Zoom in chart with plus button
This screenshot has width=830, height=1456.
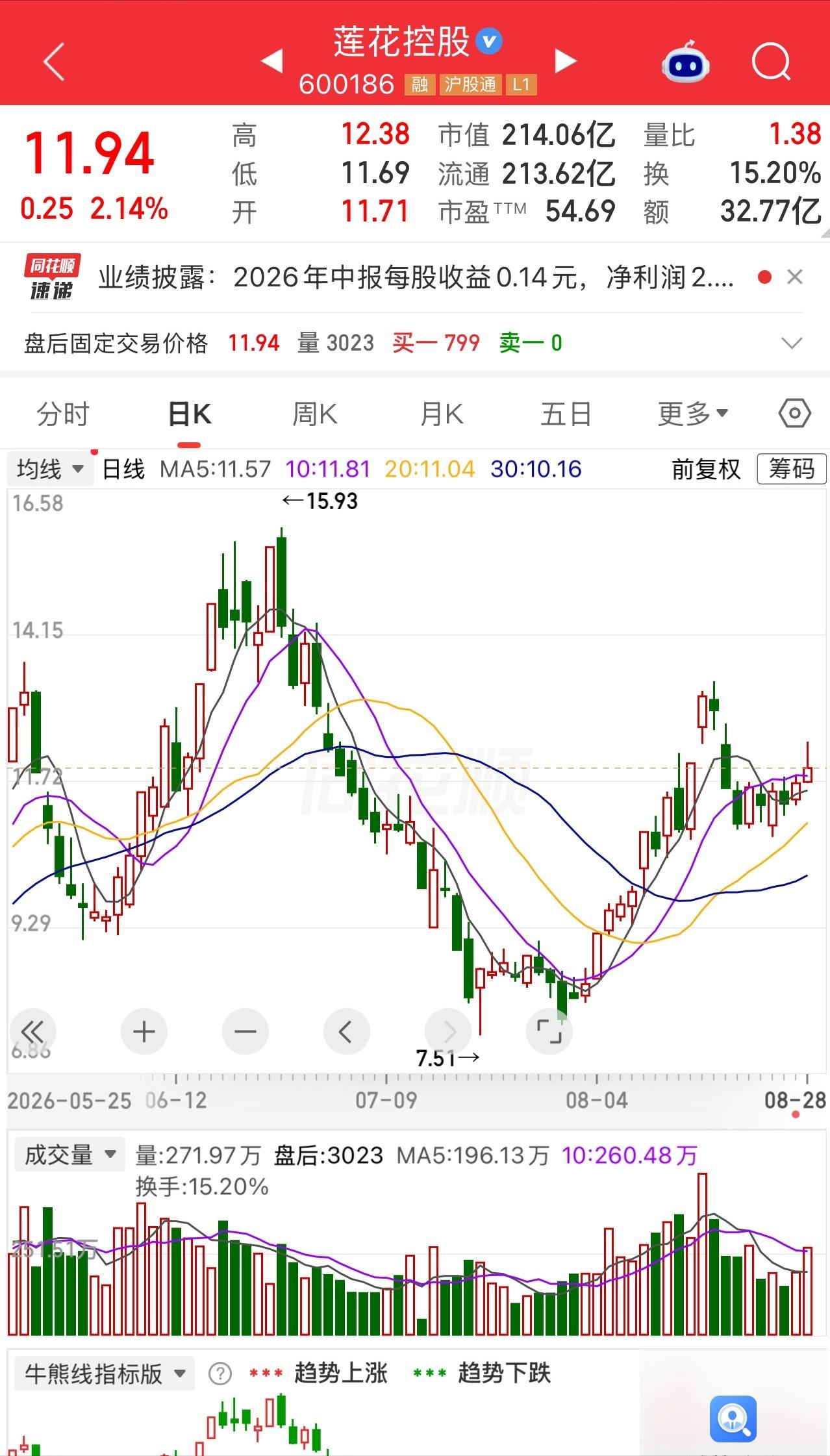tap(144, 1031)
